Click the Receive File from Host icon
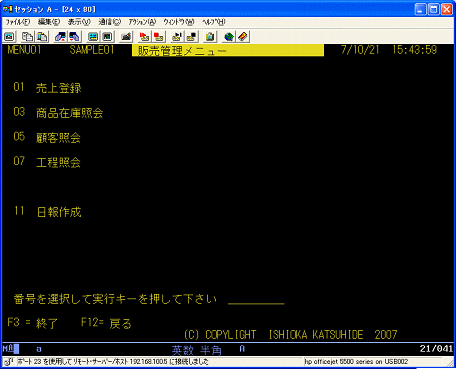The image size is (456, 369). pos(74,36)
